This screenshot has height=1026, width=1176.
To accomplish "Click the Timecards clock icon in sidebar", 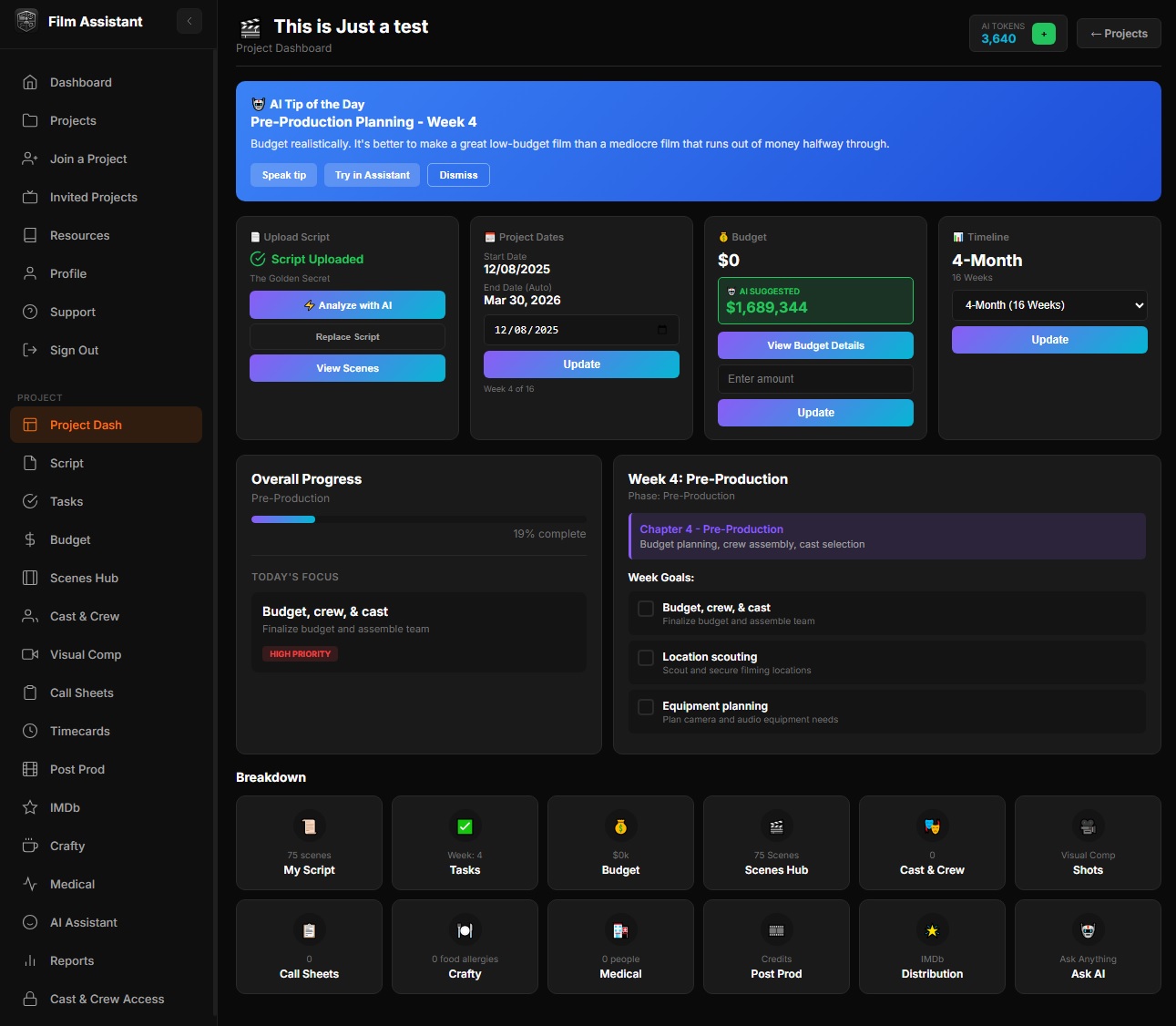I will pyautogui.click(x=30, y=731).
